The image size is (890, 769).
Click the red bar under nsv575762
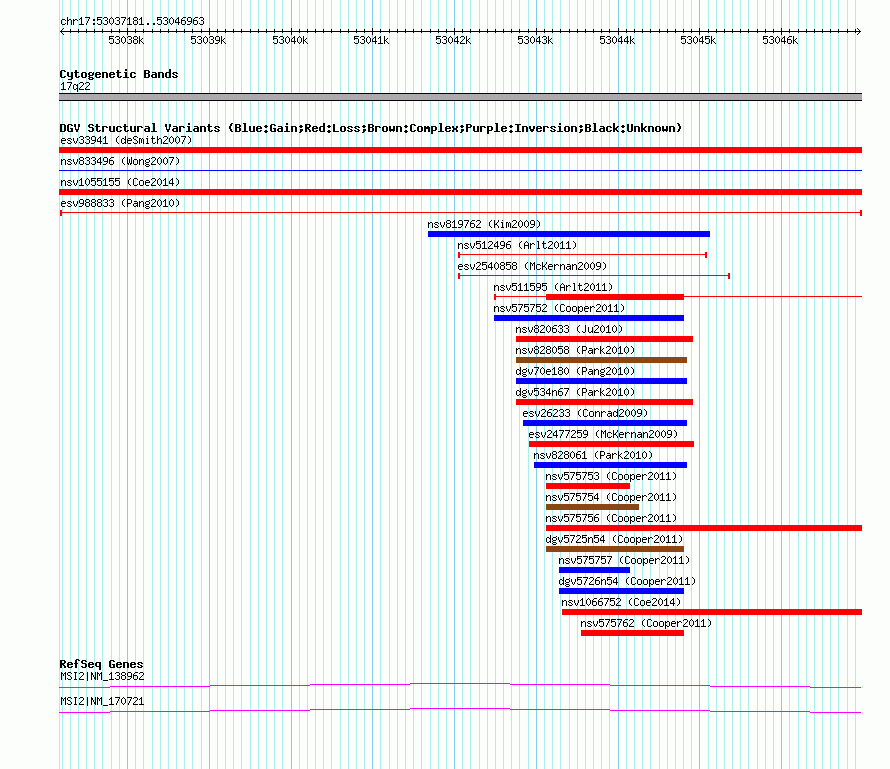[x=633, y=633]
